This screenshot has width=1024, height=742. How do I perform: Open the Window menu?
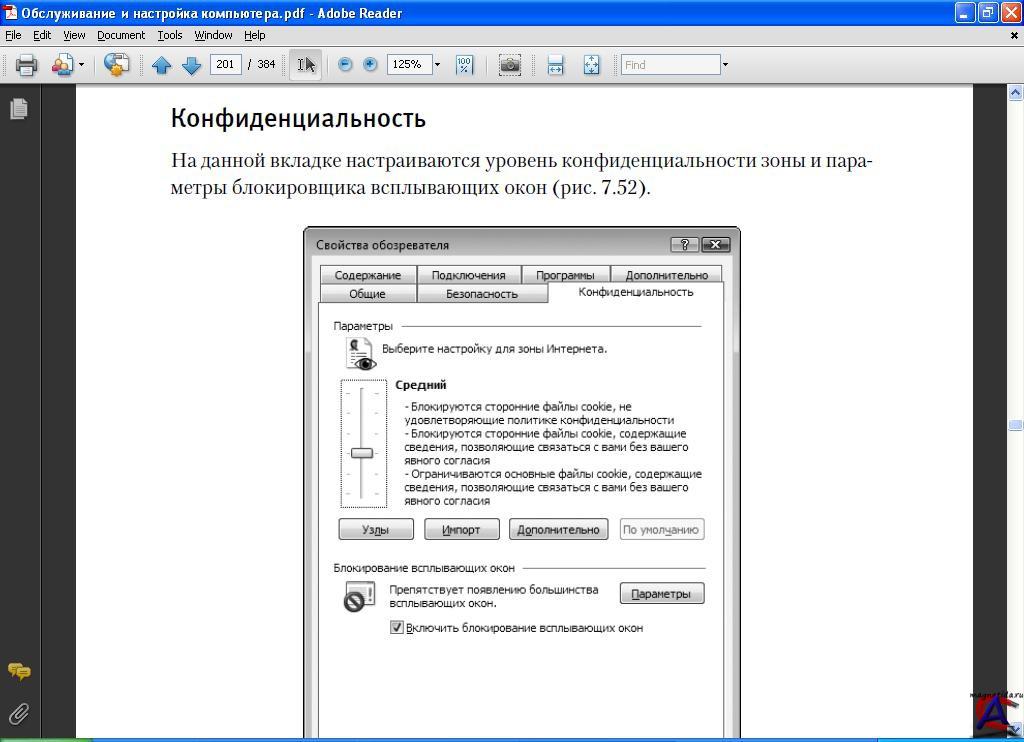point(213,35)
